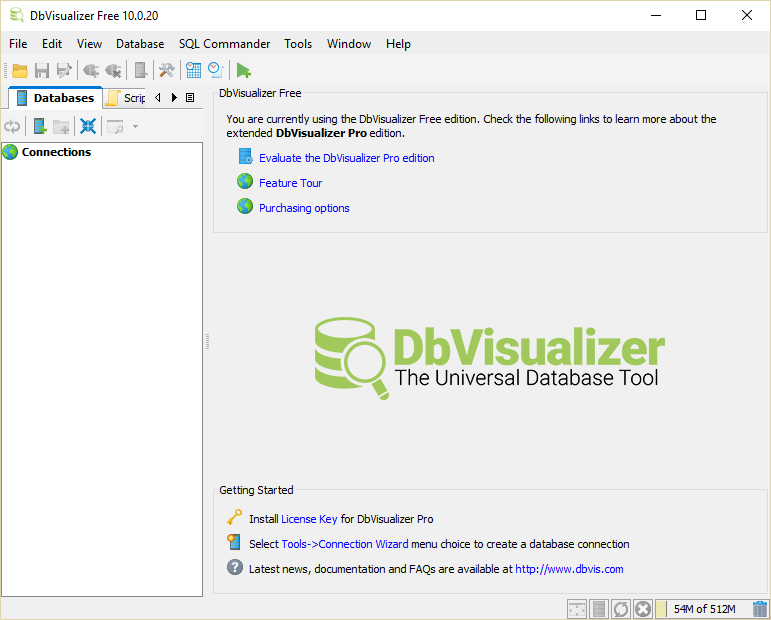
Task: Click the gold key icon under Getting Started
Action: pyautogui.click(x=235, y=517)
